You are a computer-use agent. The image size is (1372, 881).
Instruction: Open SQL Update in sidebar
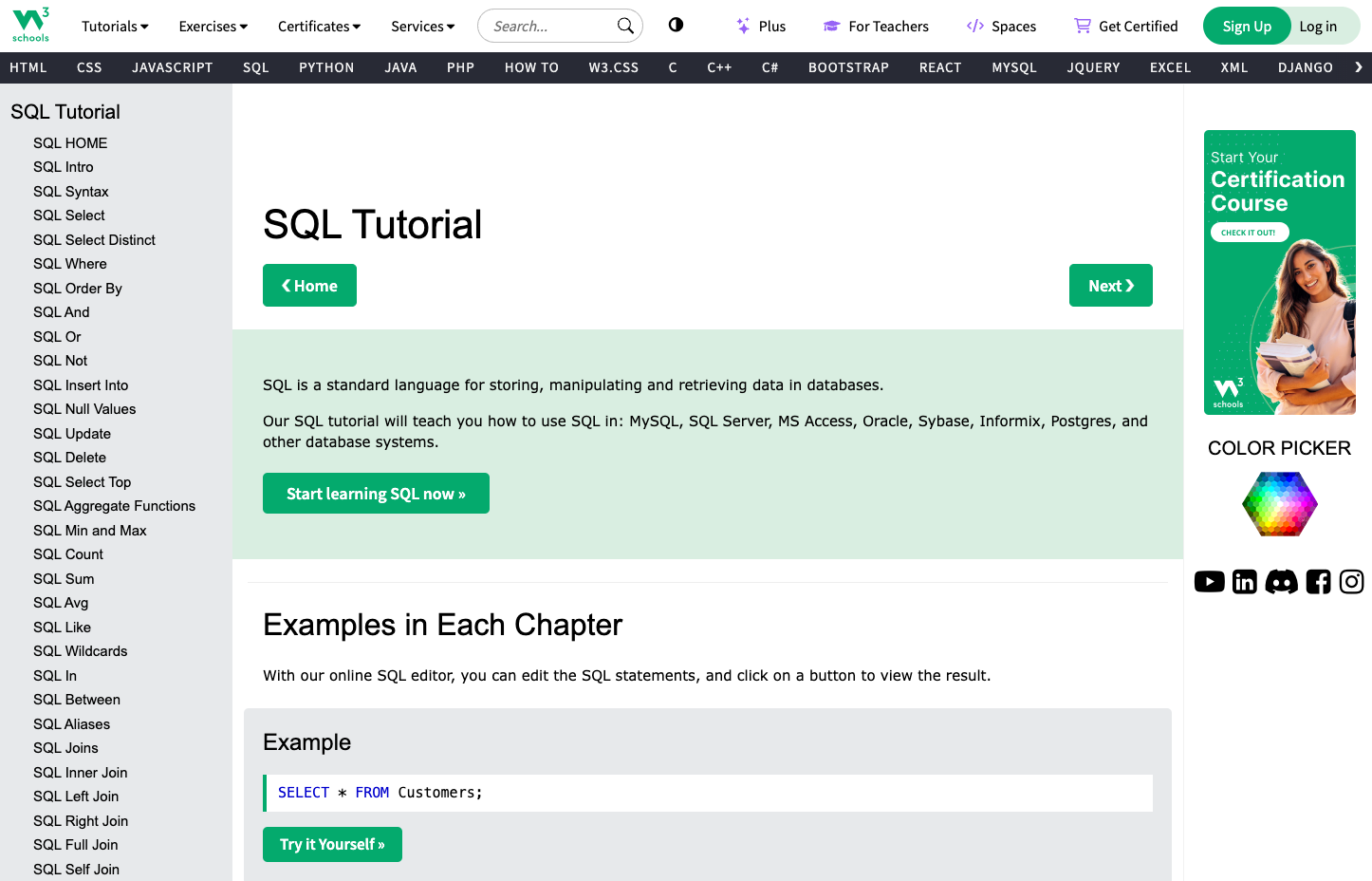(72, 434)
